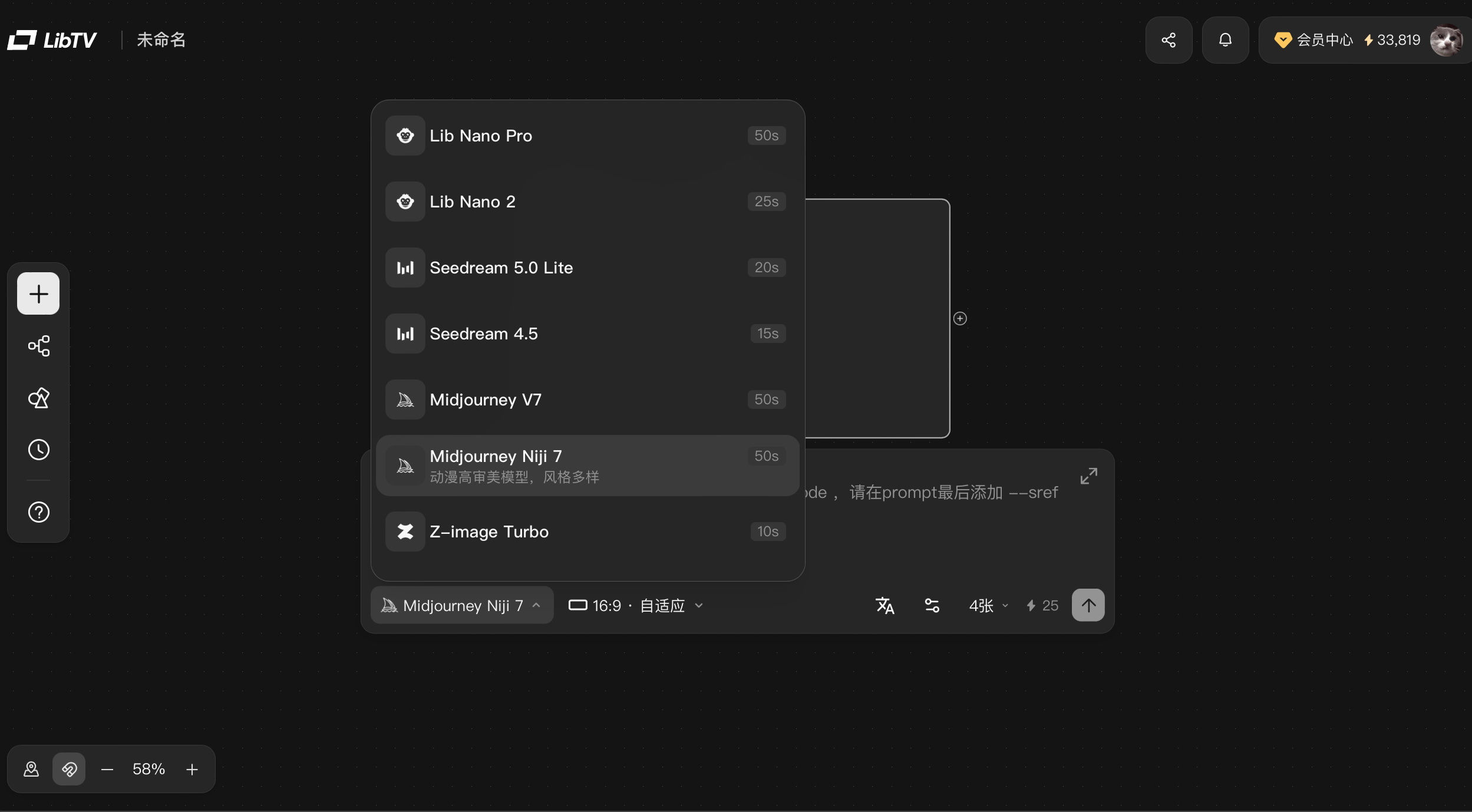Click the 50s time badge on Lib Nano Pro
Screen dimensions: 1472x812
766,136
